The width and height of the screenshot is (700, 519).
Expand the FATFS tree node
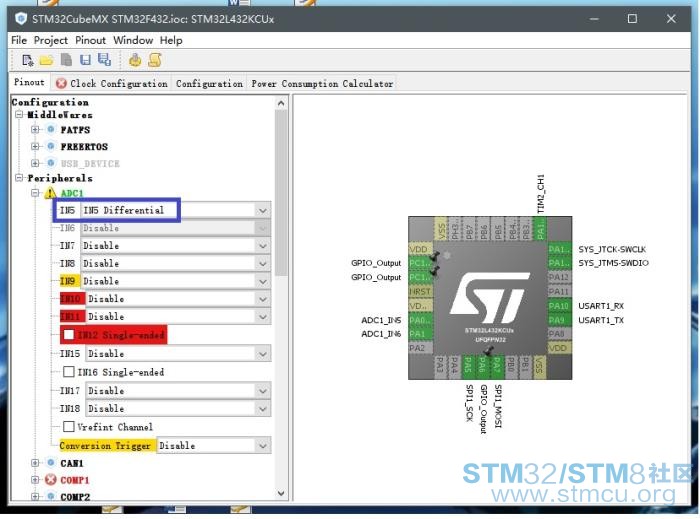pyautogui.click(x=35, y=129)
